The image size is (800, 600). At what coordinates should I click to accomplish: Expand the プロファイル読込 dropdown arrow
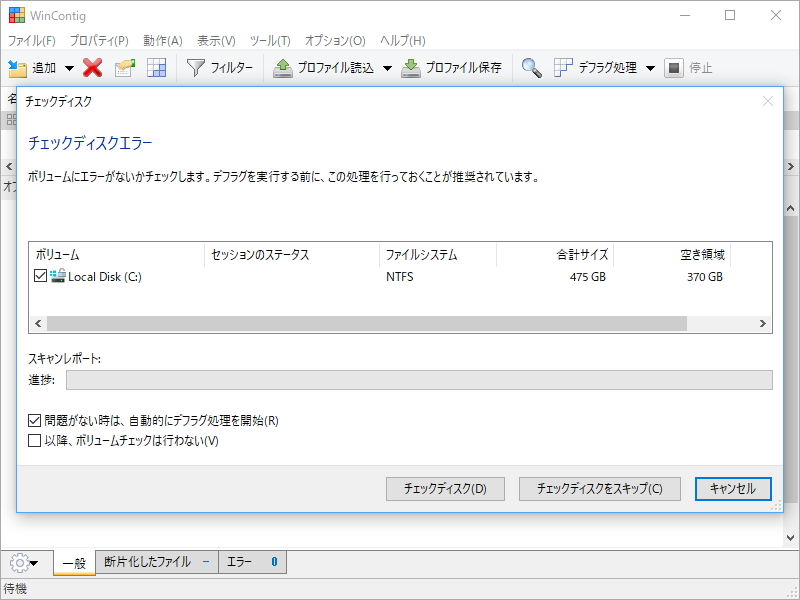click(387, 68)
